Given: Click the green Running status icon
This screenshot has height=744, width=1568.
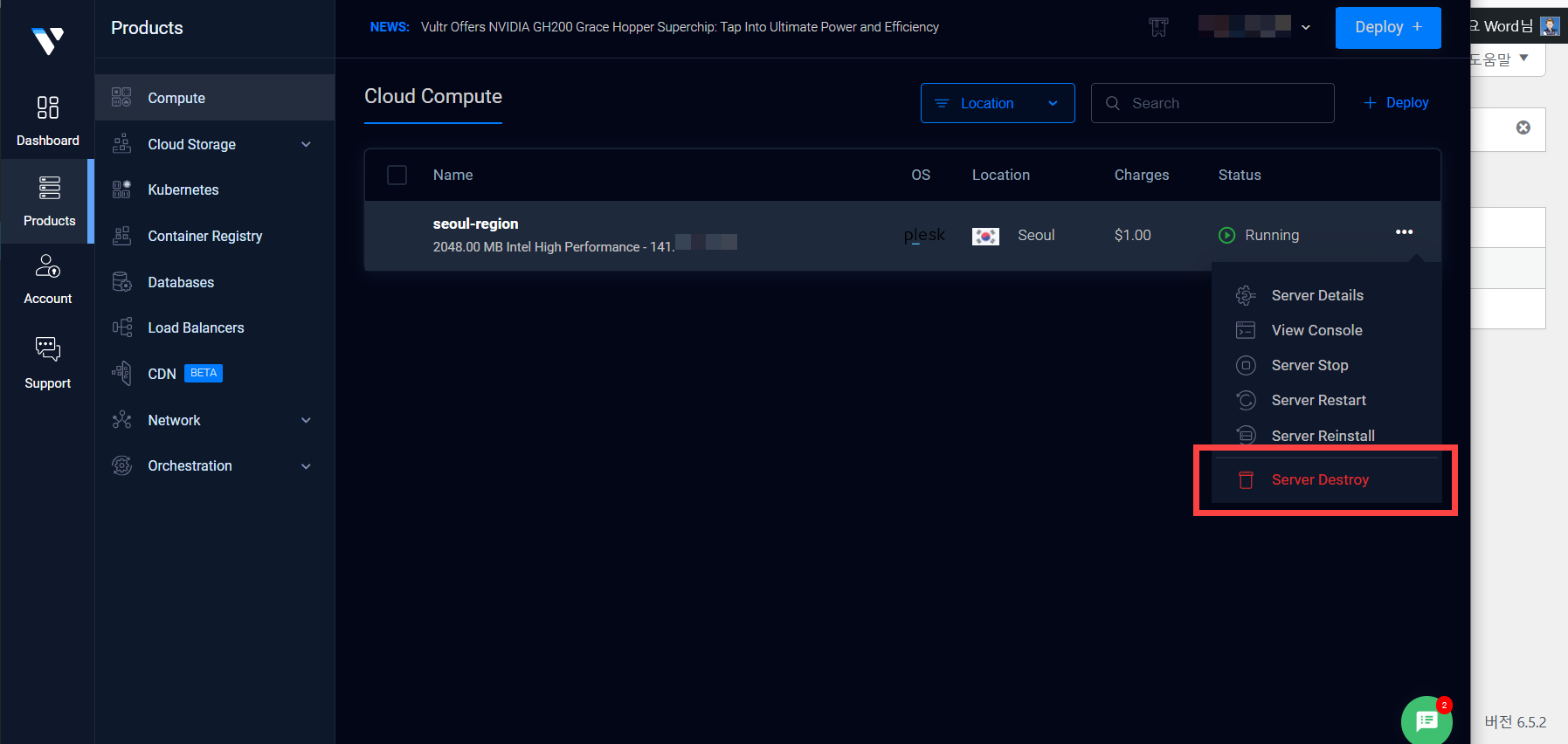Looking at the screenshot, I should coord(1227,235).
